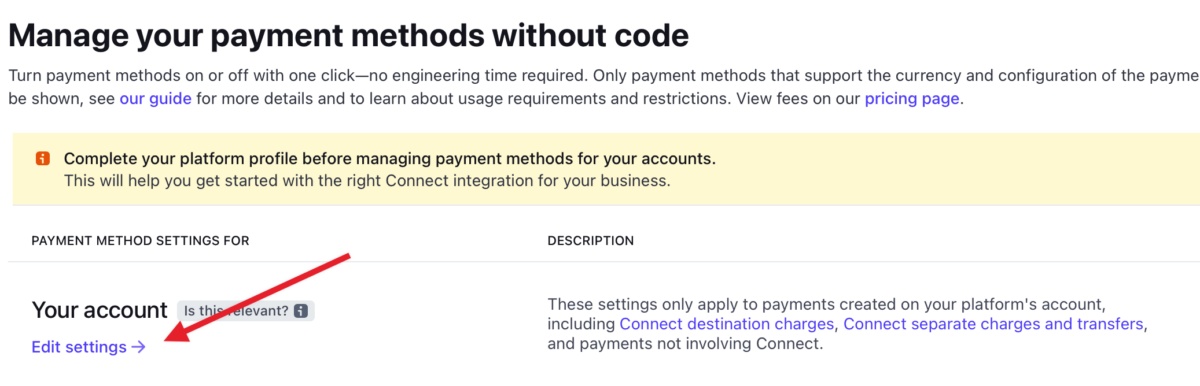
Task: Follow "Connect separate charges and transfers" link
Action: pos(993,324)
